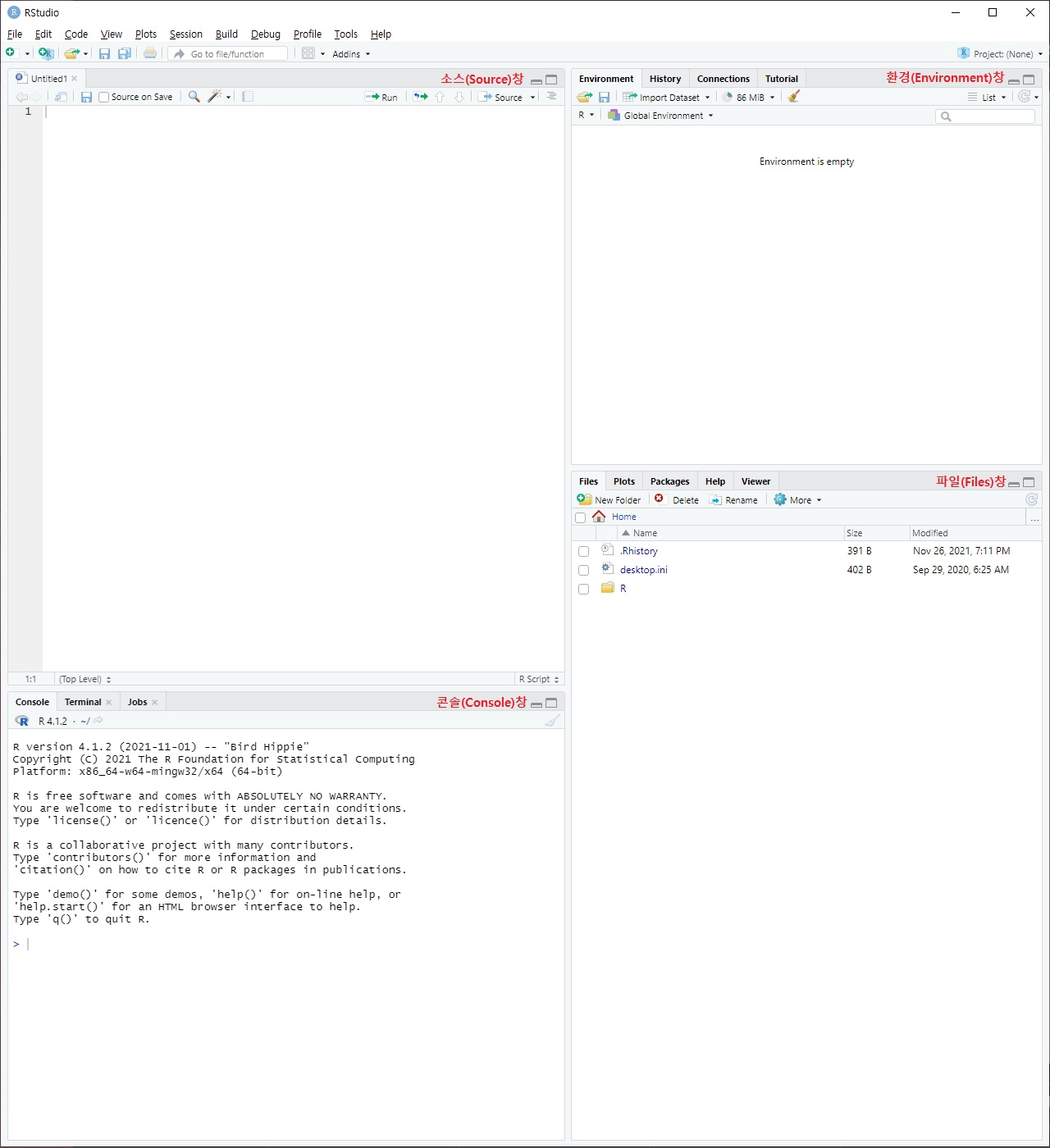Open the .Rhistory file link
This screenshot has width=1050, height=1148.
(639, 551)
